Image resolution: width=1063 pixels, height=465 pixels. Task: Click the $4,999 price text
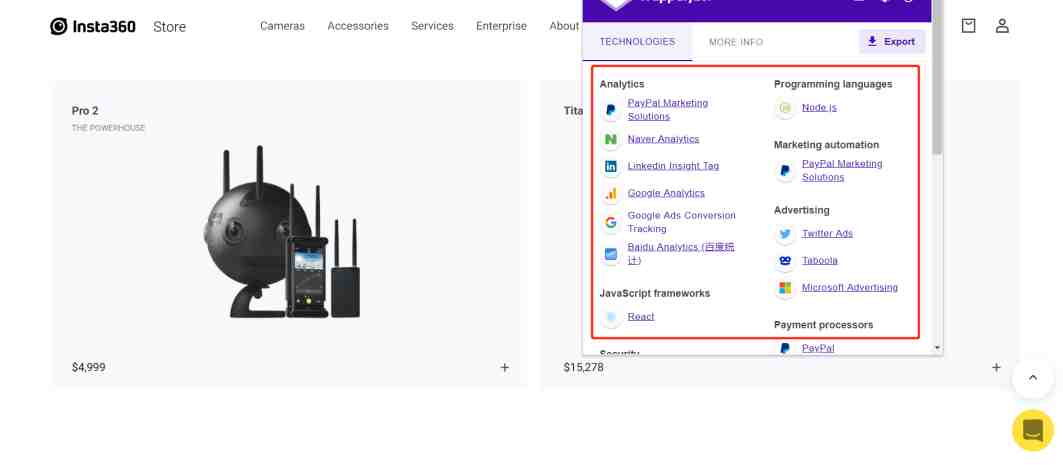(89, 367)
